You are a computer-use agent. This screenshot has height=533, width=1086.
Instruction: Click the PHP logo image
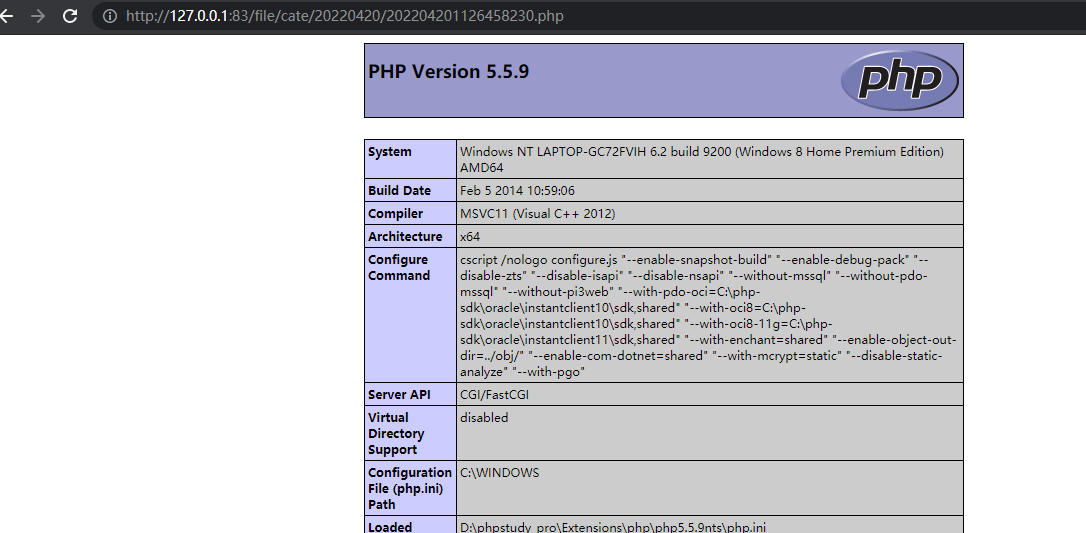(x=900, y=80)
